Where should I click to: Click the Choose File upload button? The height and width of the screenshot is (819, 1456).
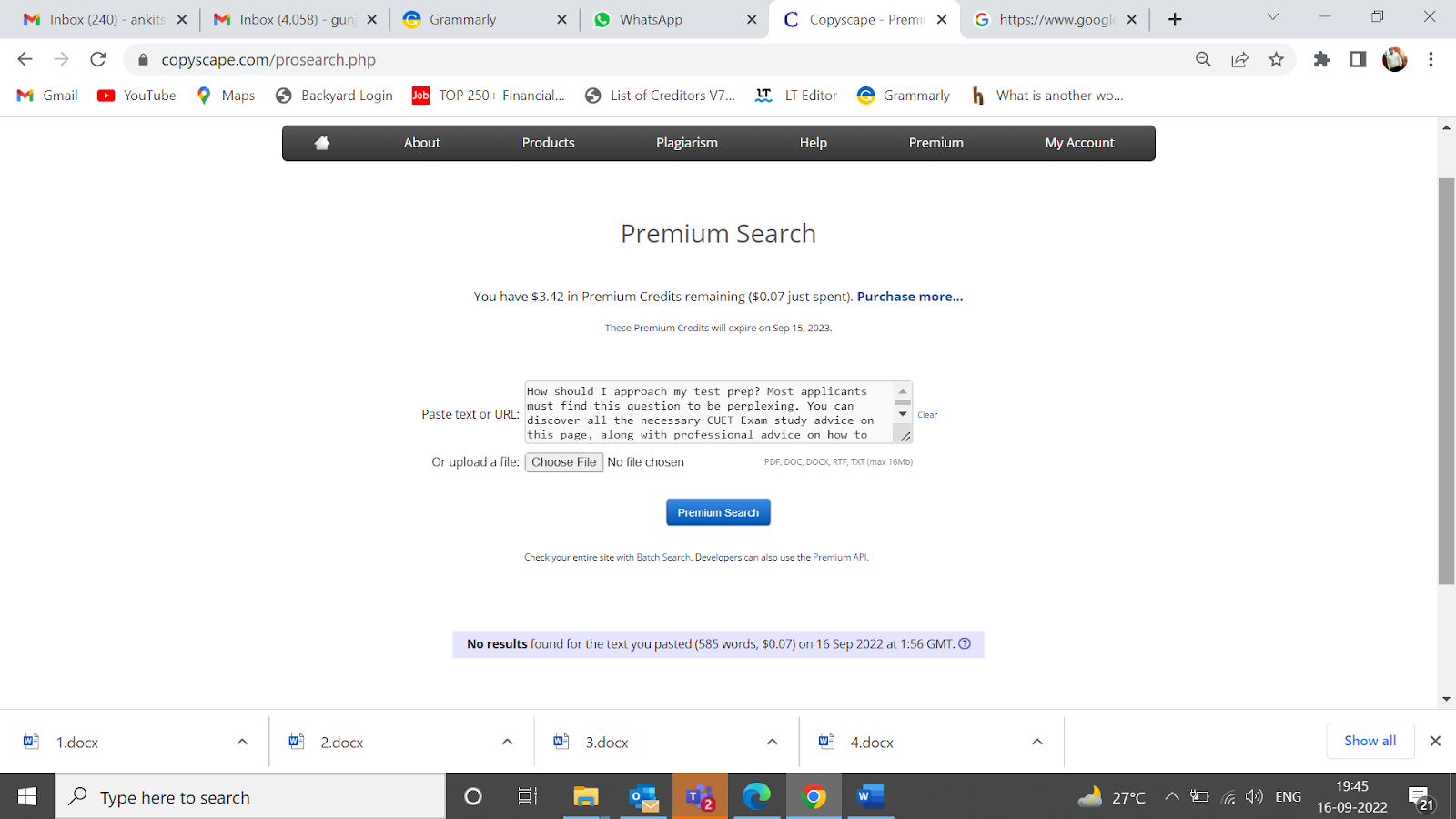[564, 462]
